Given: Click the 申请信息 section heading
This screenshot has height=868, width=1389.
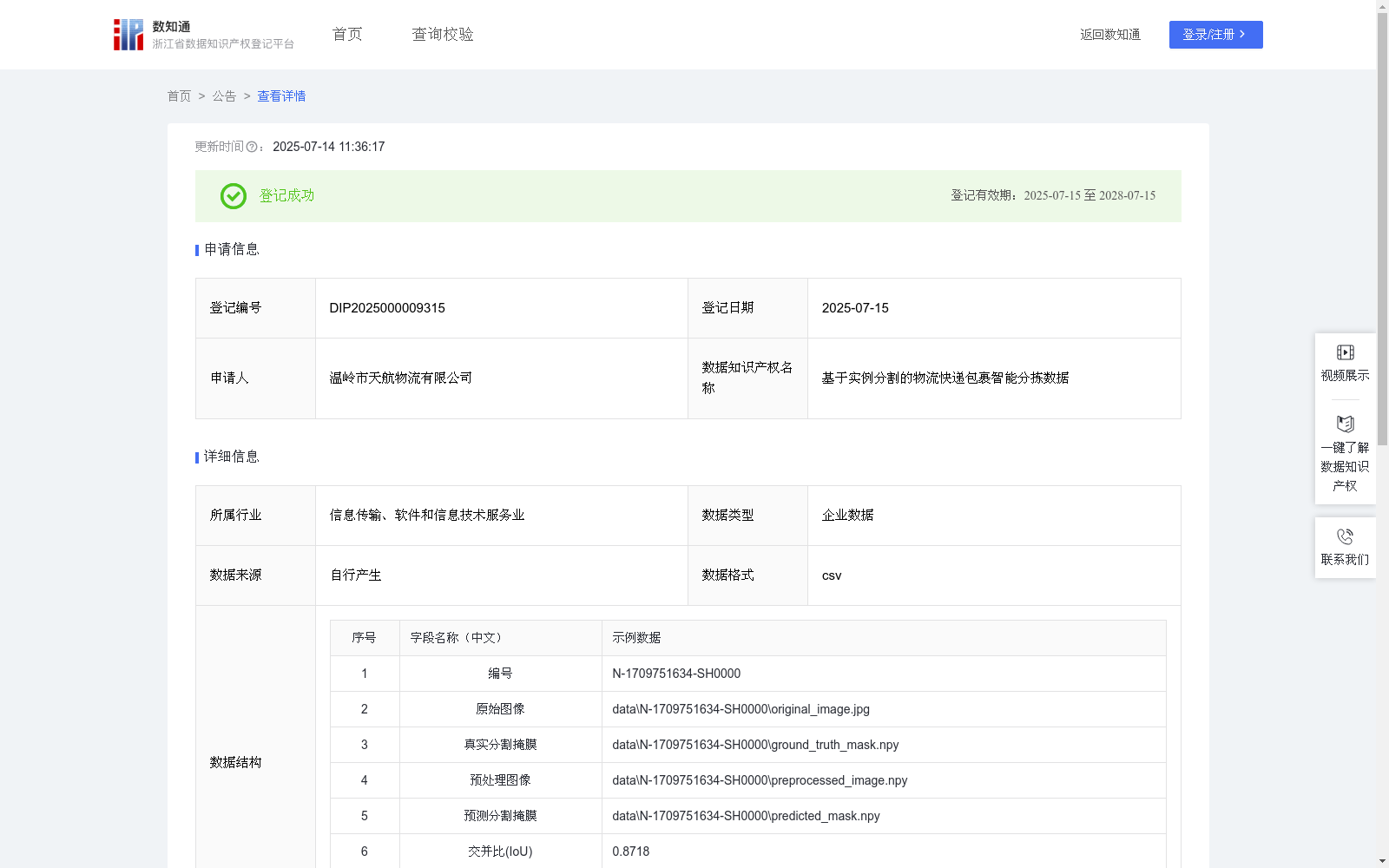Looking at the screenshot, I should click(232, 250).
